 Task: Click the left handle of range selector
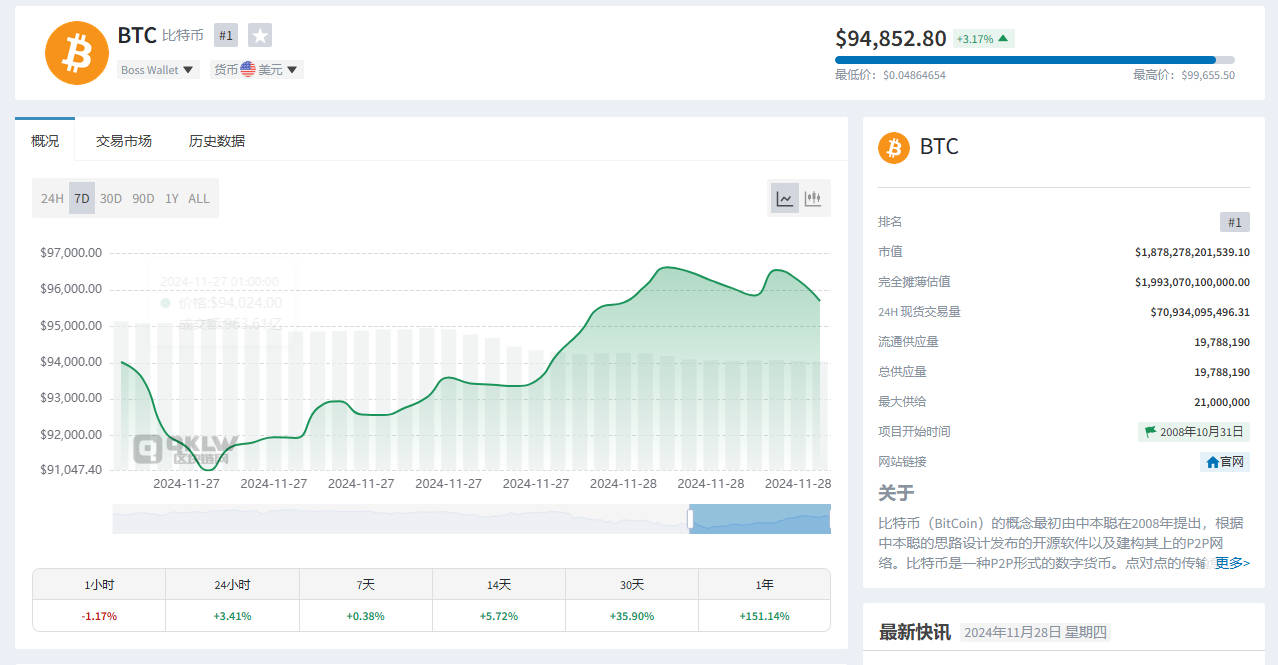(x=689, y=519)
